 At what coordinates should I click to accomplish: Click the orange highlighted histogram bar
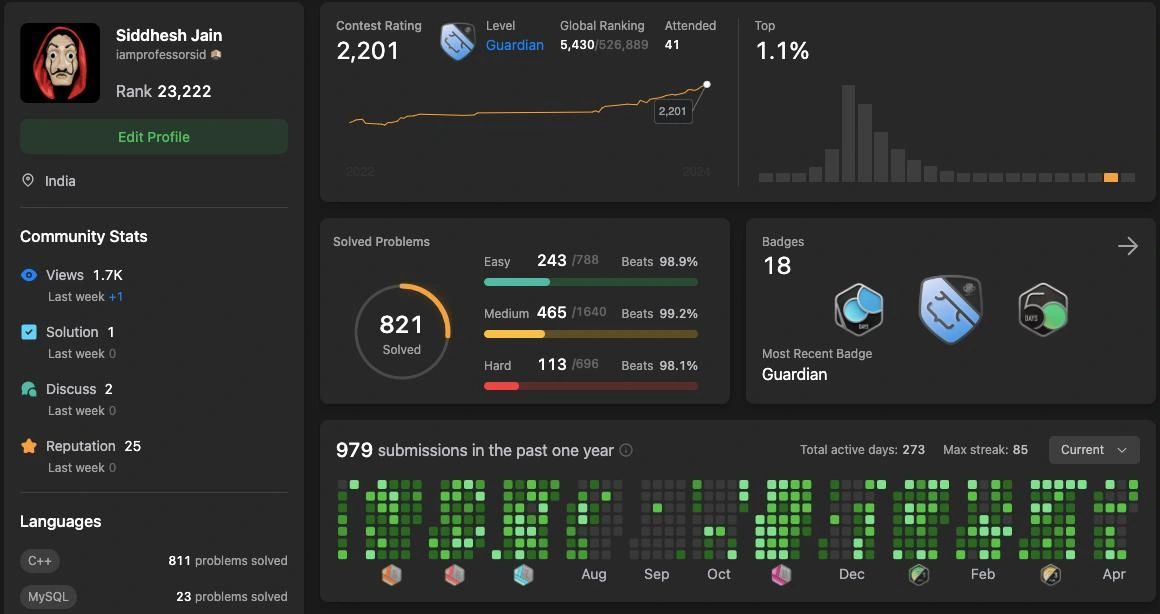point(1110,178)
